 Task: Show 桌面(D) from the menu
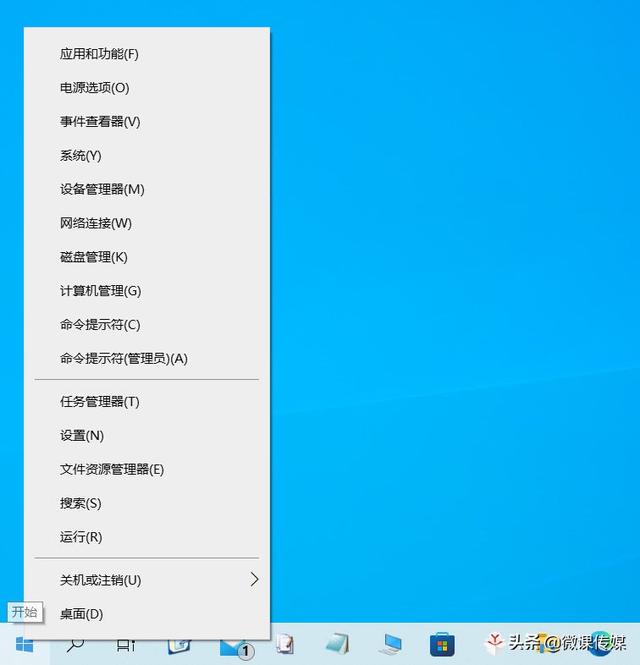point(147,614)
